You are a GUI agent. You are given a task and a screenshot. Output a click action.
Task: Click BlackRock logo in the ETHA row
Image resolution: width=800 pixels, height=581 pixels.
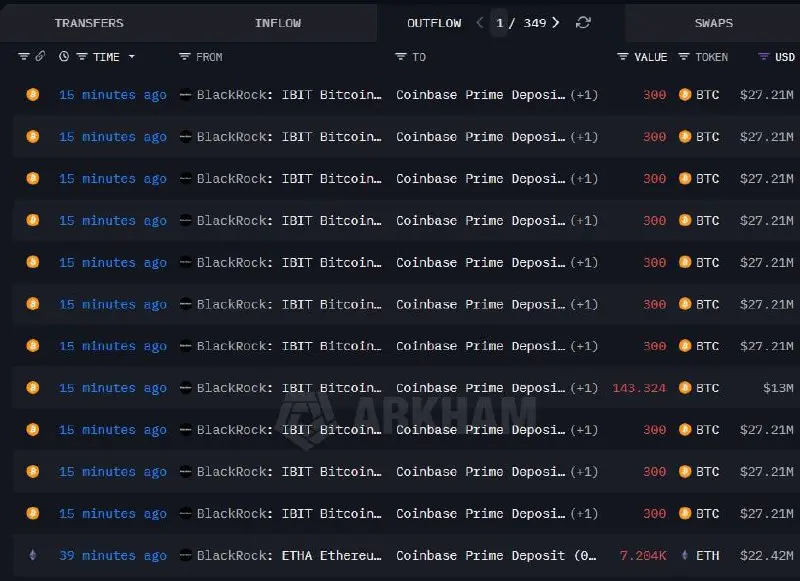tap(186, 555)
